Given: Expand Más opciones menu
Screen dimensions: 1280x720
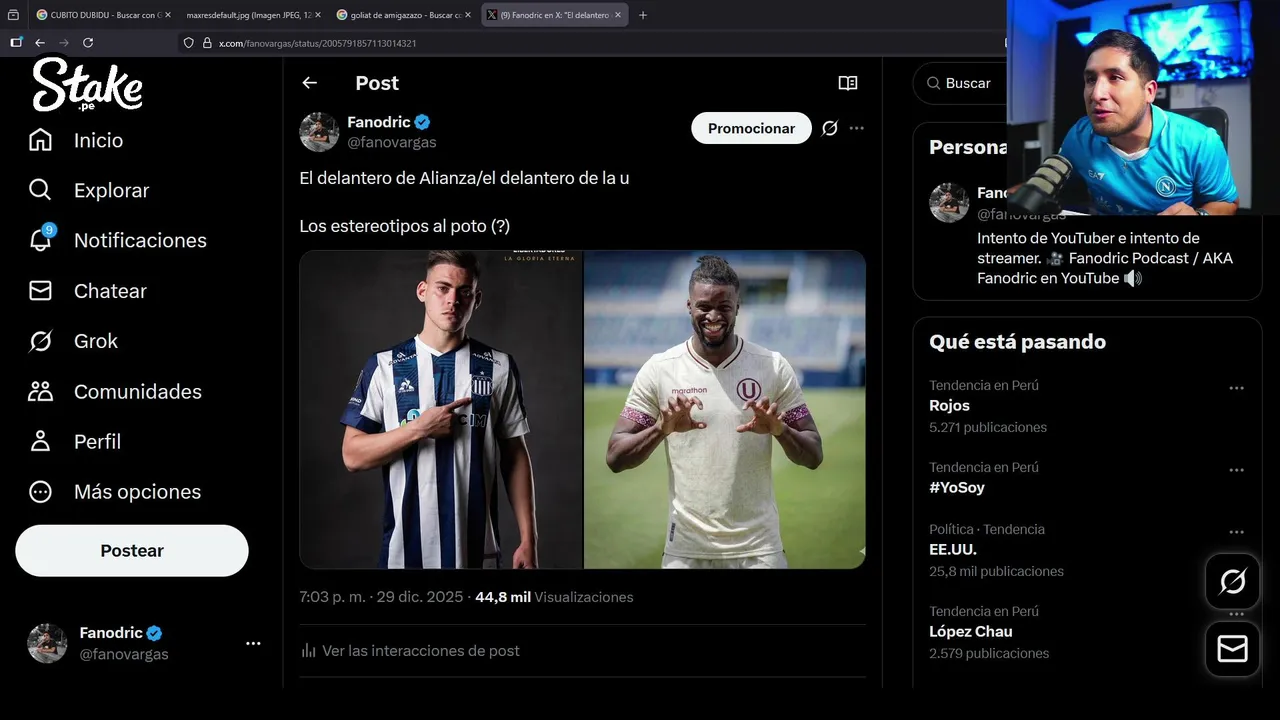Looking at the screenshot, I should [40, 491].
